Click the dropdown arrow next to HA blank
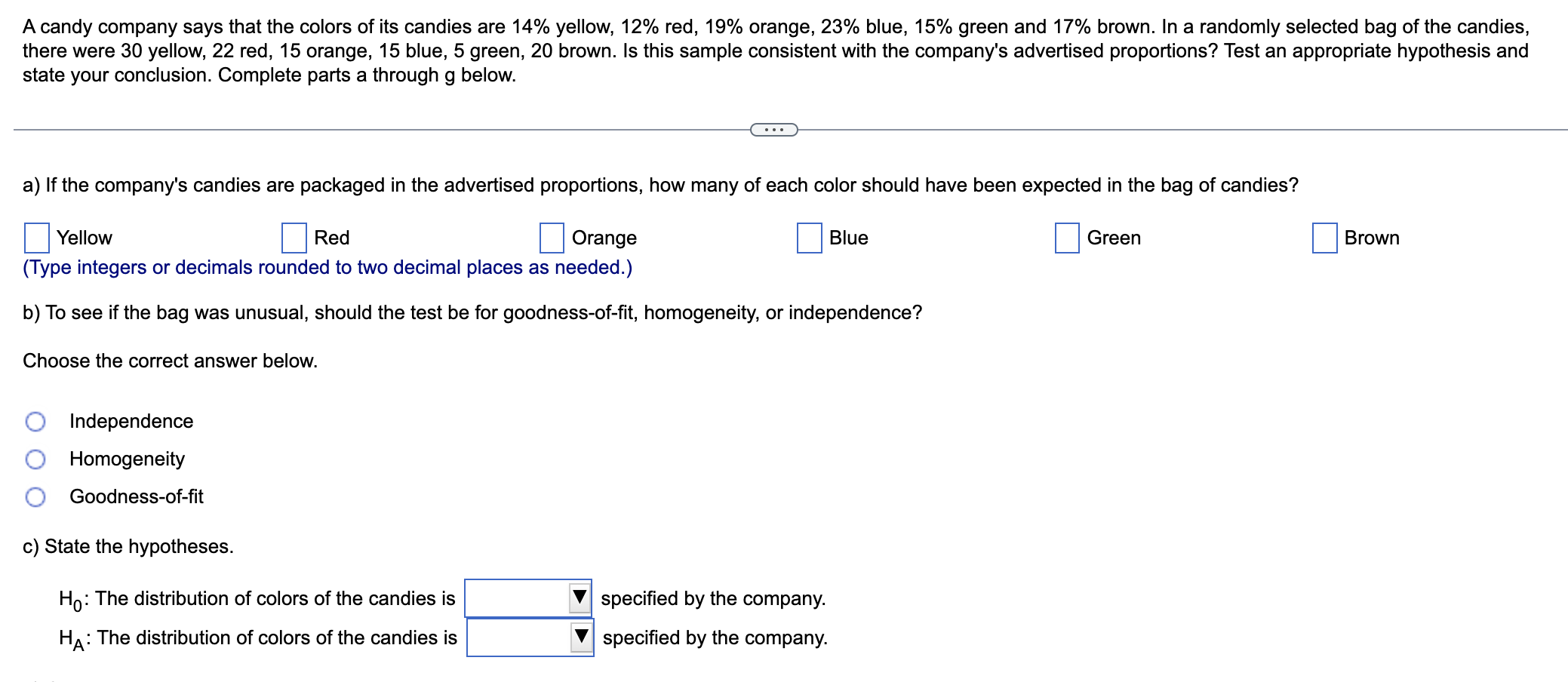The image size is (1568, 682). pyautogui.click(x=580, y=636)
